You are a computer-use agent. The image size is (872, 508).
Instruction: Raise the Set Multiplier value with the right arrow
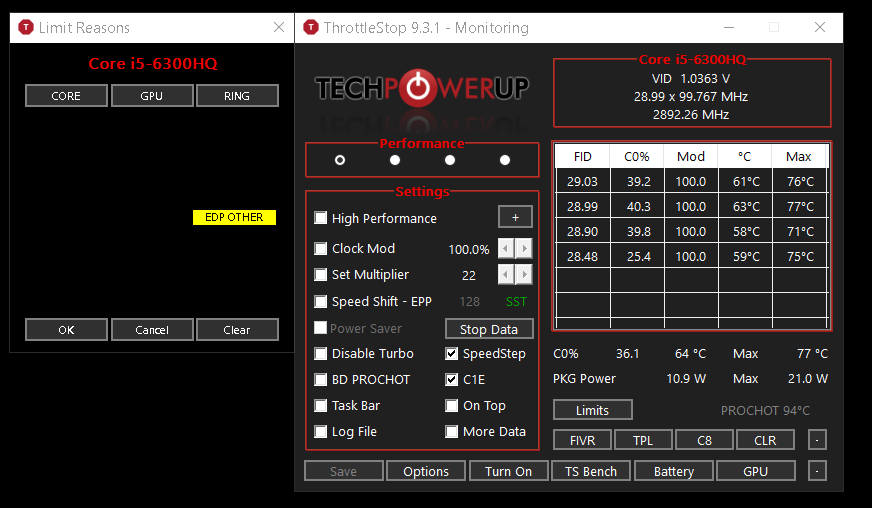(524, 274)
